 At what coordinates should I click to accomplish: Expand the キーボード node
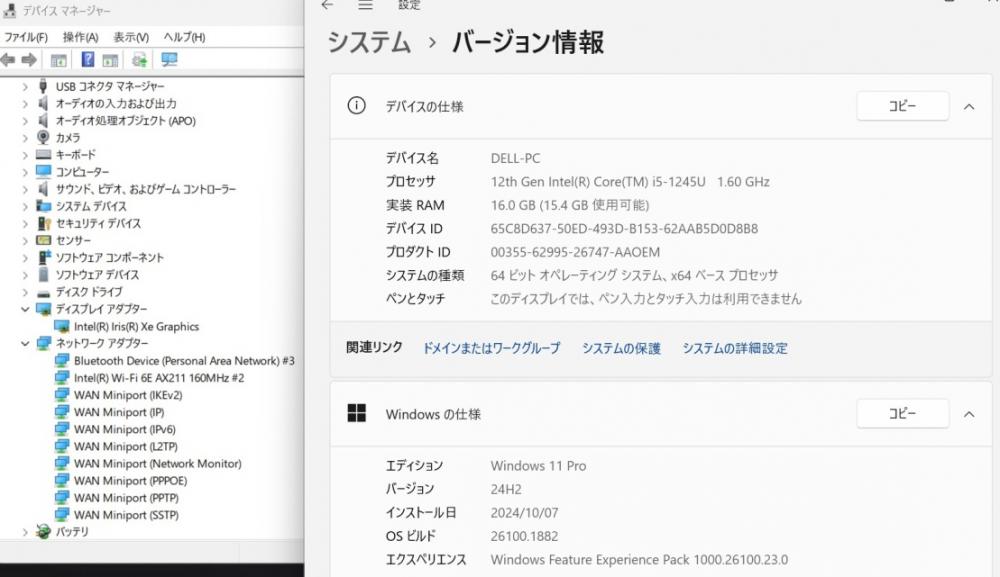pyautogui.click(x=25, y=155)
